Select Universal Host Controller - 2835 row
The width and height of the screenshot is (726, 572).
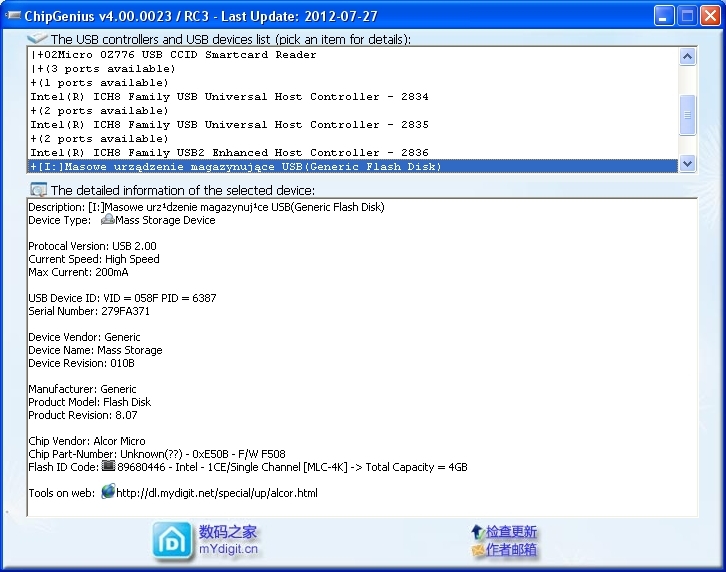tap(353, 125)
